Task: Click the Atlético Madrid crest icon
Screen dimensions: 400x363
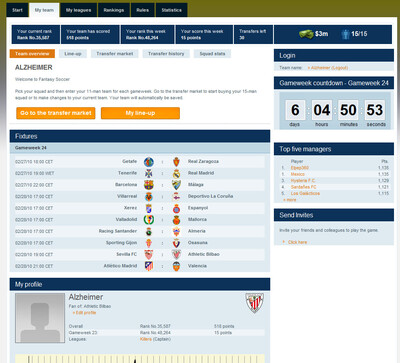Action: (149, 266)
